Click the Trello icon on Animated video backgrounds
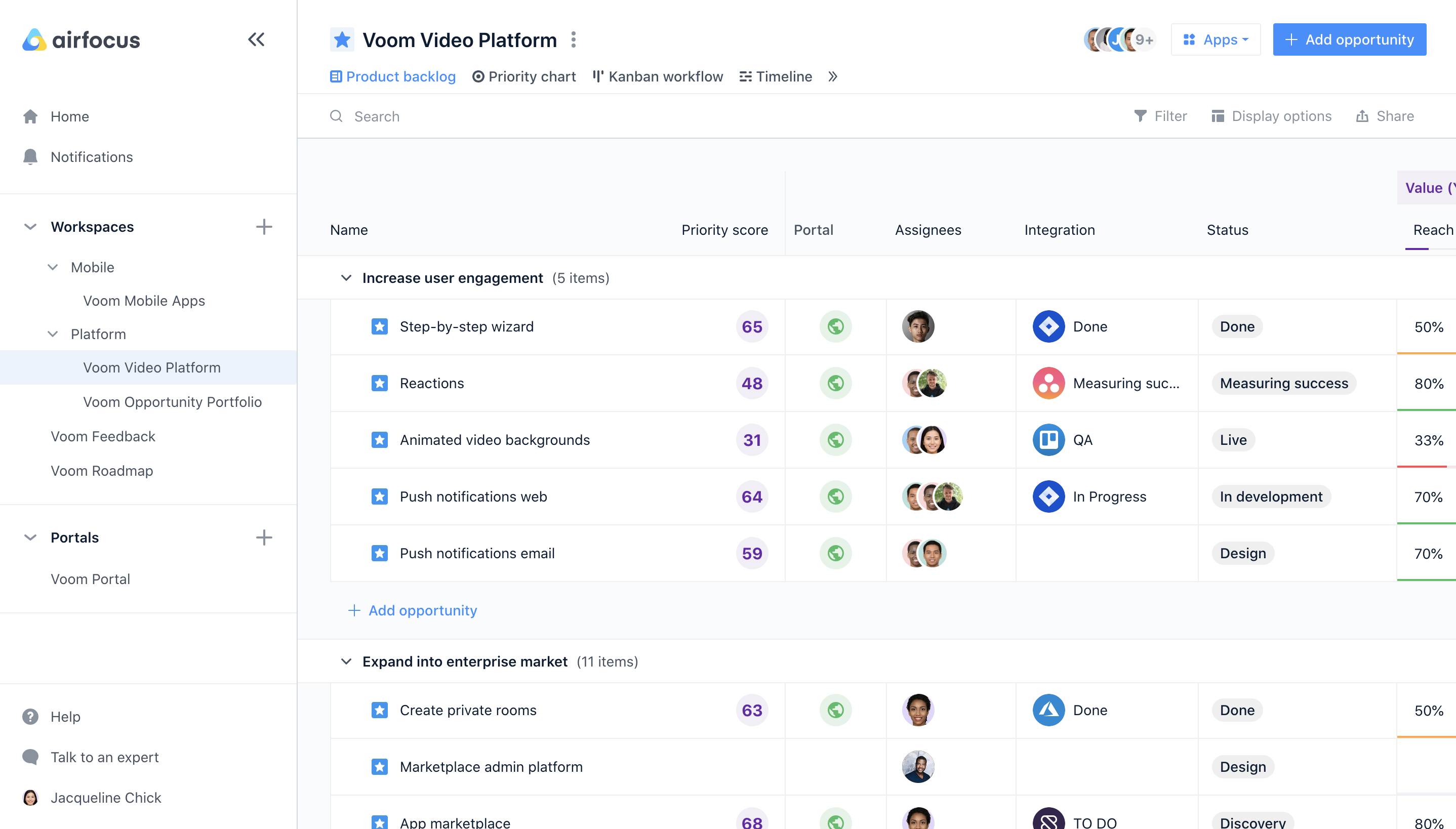Viewport: 1456px width, 829px height. 1048,440
